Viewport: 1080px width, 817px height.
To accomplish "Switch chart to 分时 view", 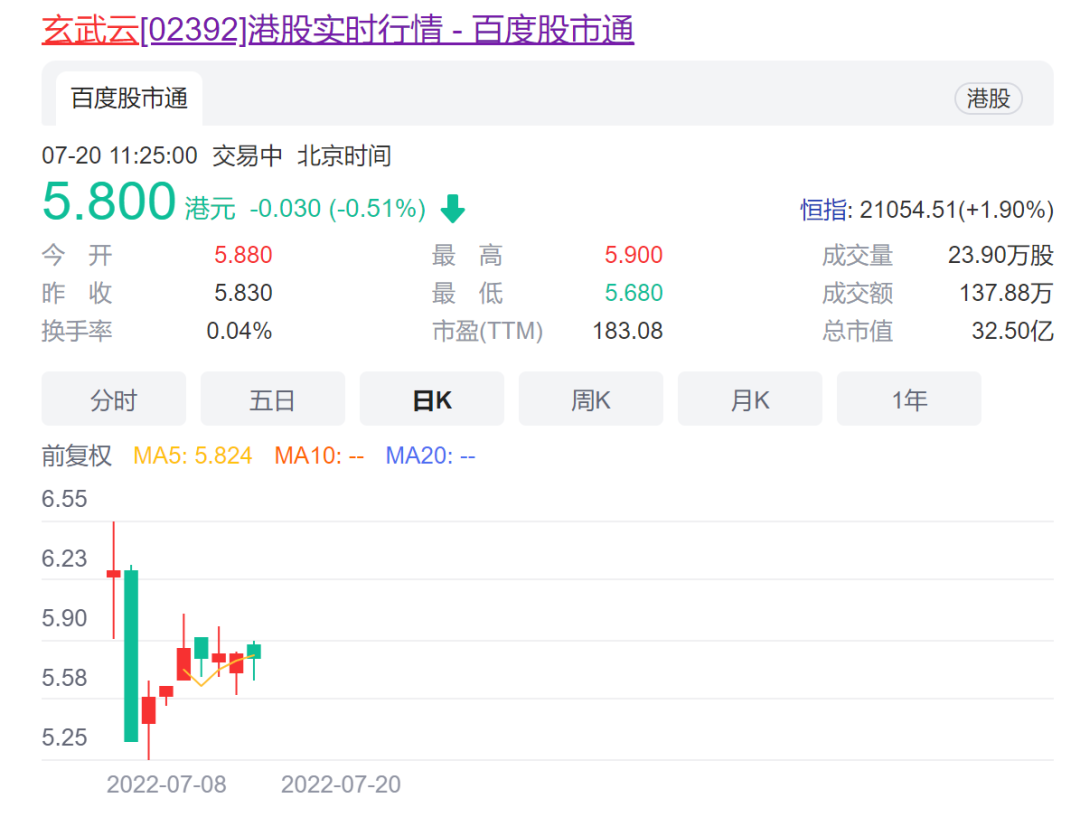I will (114, 399).
